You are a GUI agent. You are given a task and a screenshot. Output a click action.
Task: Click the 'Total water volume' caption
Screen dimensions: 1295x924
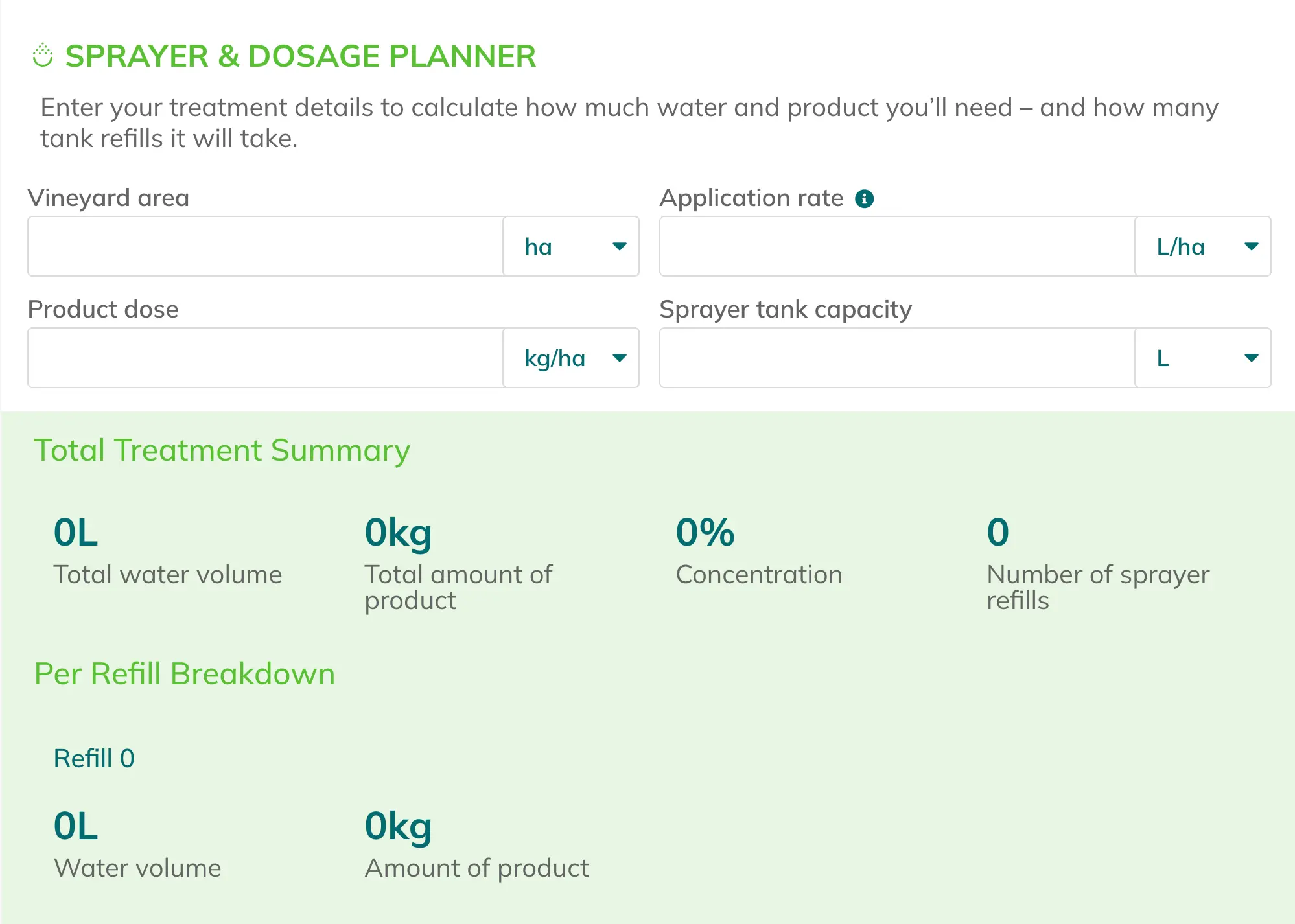coord(168,575)
